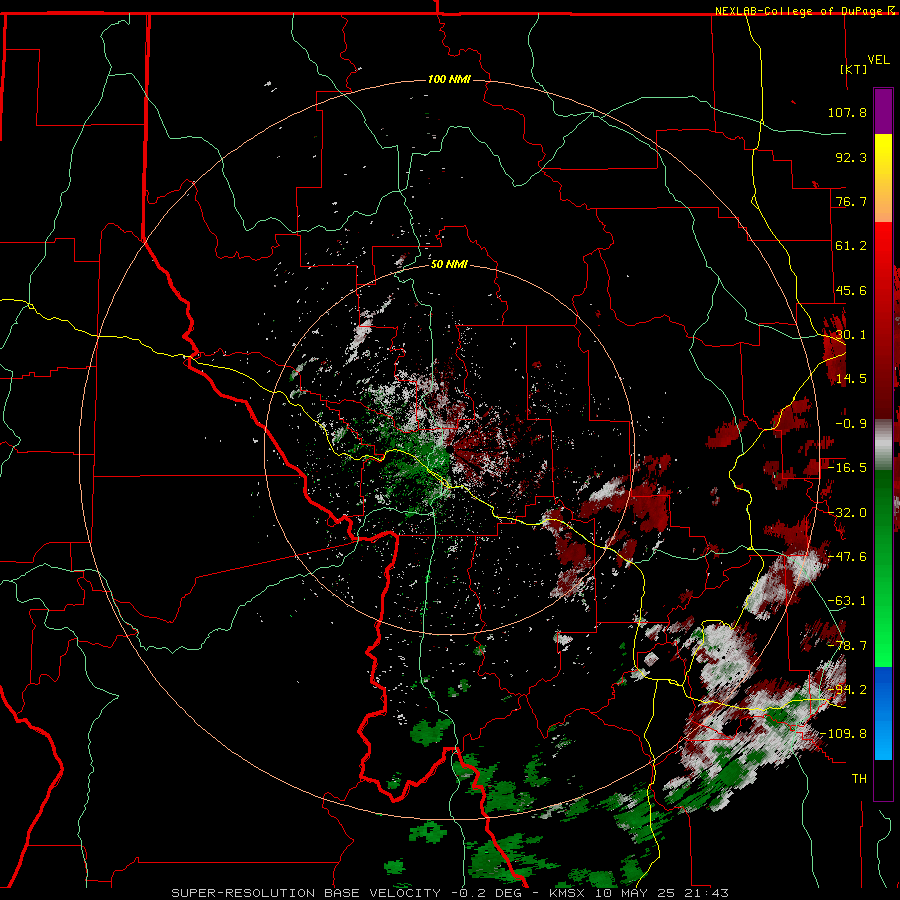The image size is (900, 900).
Task: Click the KMSX radar site identifier
Action: click(567, 893)
